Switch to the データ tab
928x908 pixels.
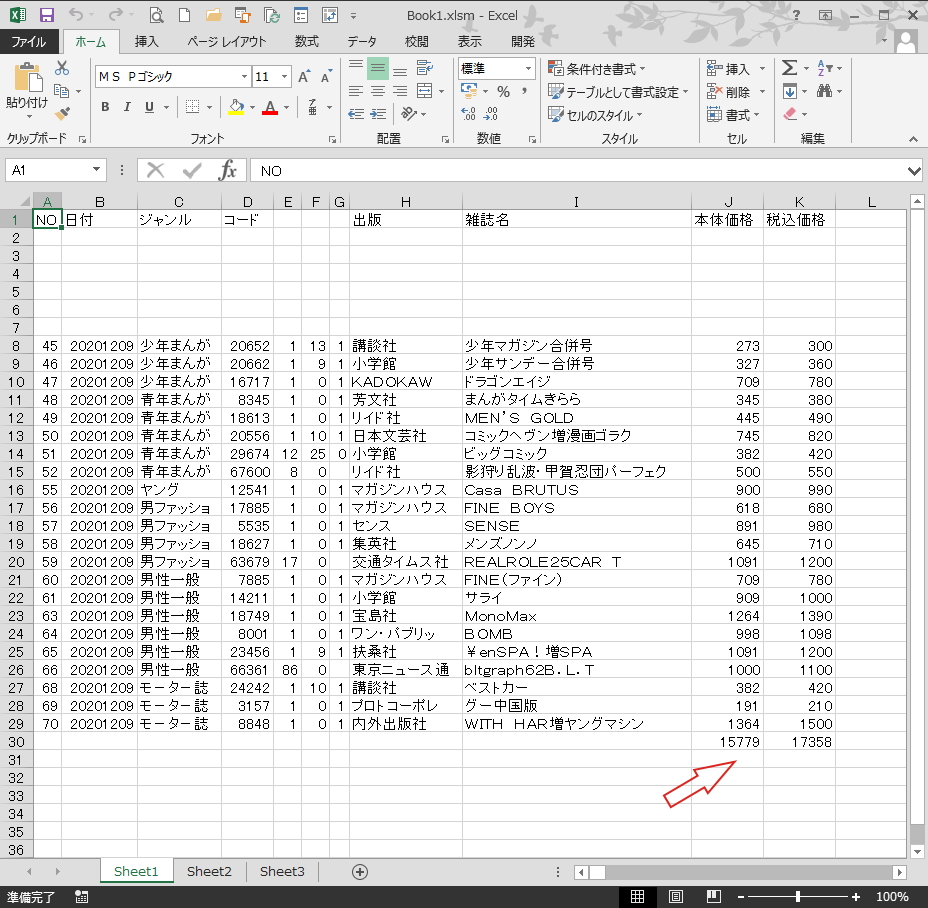pyautogui.click(x=362, y=41)
